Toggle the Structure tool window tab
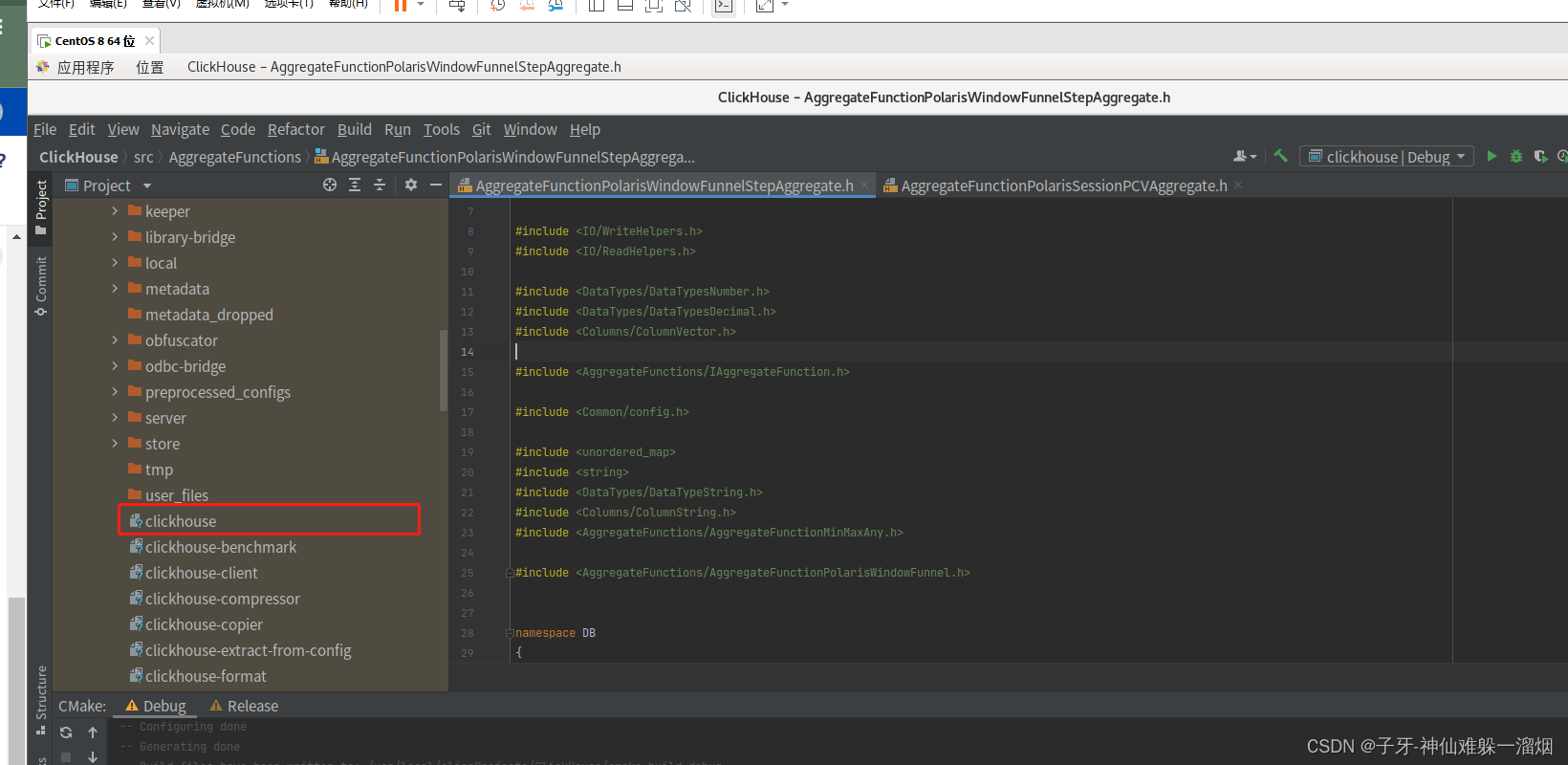The height and width of the screenshot is (765, 1568). coord(40,699)
